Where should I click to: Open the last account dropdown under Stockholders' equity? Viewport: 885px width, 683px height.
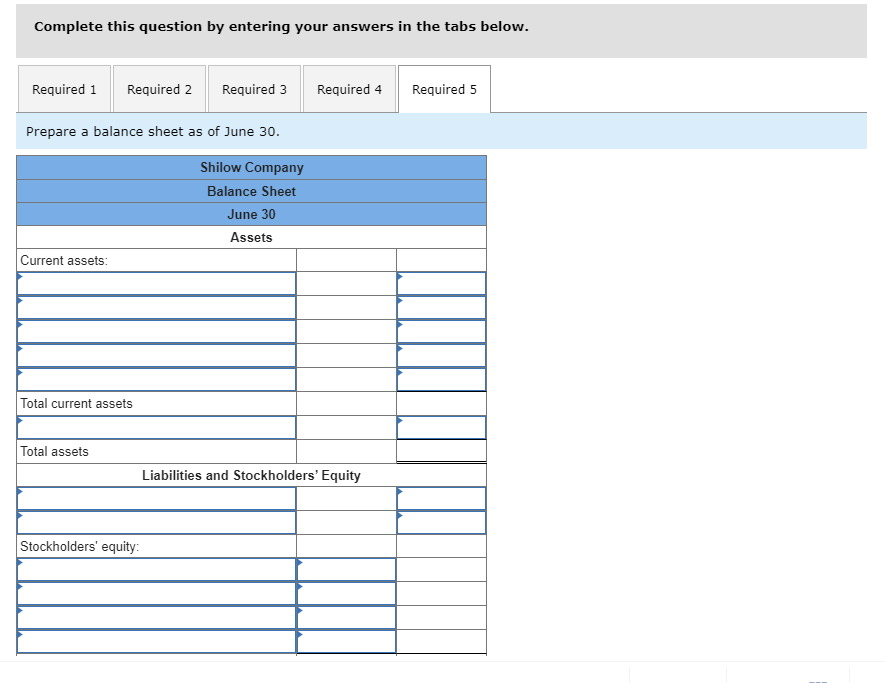[x=155, y=641]
